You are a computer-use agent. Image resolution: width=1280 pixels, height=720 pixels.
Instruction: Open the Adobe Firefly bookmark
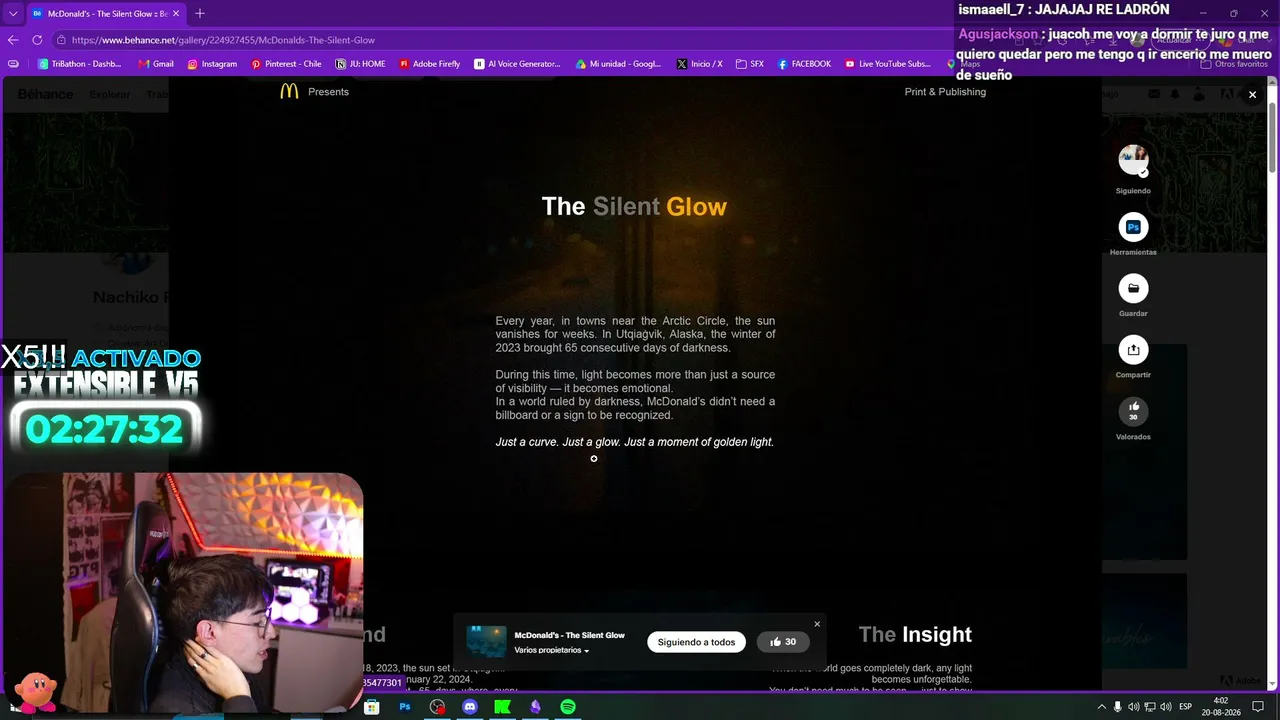coord(430,64)
